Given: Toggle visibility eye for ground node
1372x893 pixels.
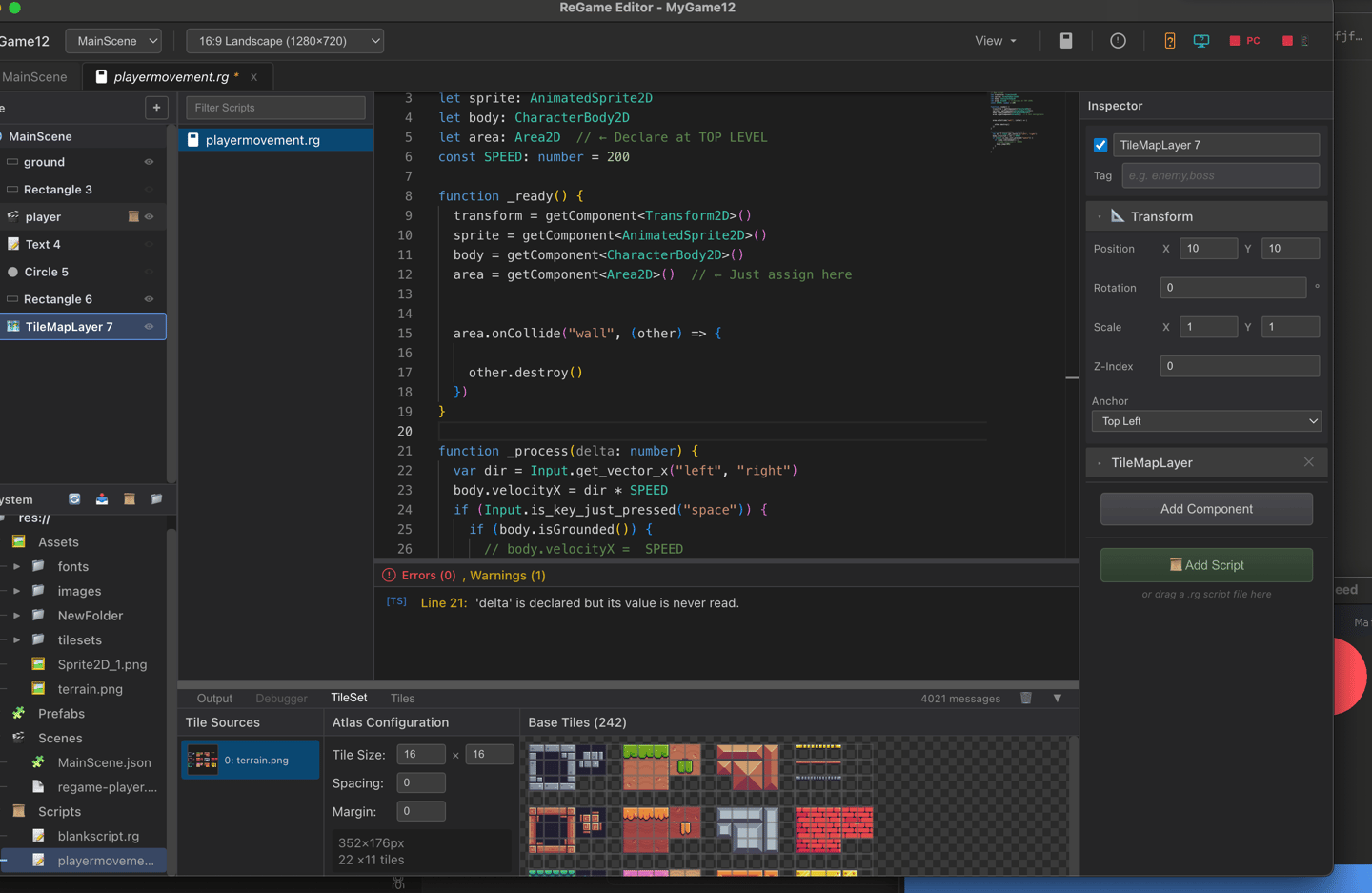Looking at the screenshot, I should (x=149, y=162).
